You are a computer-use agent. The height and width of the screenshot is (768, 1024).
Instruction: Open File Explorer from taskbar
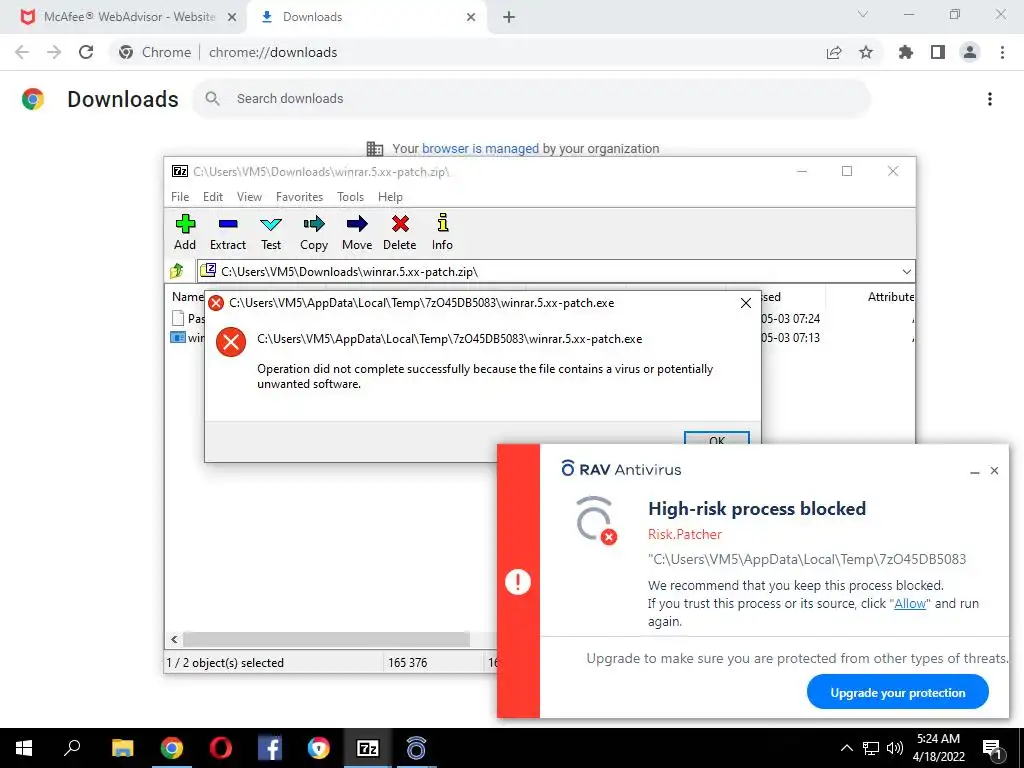[x=122, y=748]
